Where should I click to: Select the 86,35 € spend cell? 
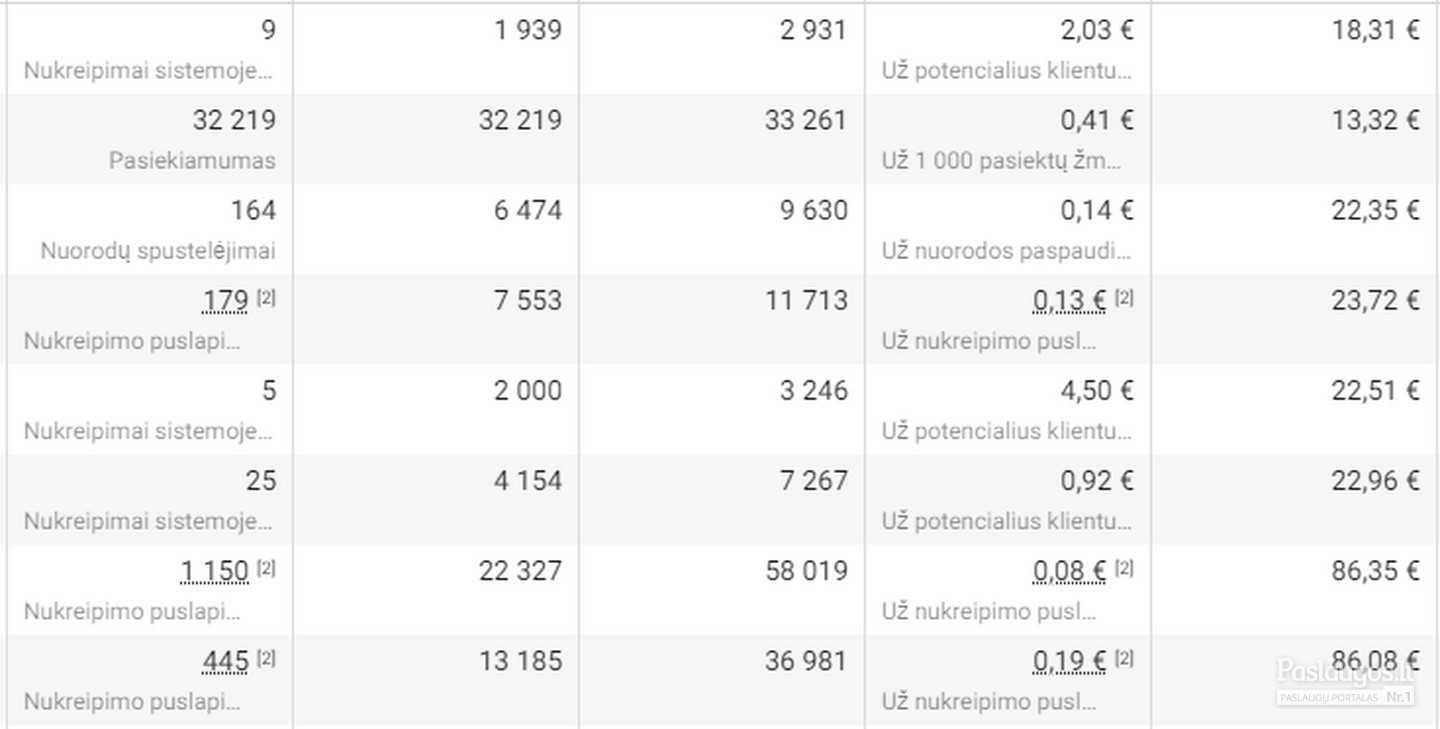(1378, 570)
